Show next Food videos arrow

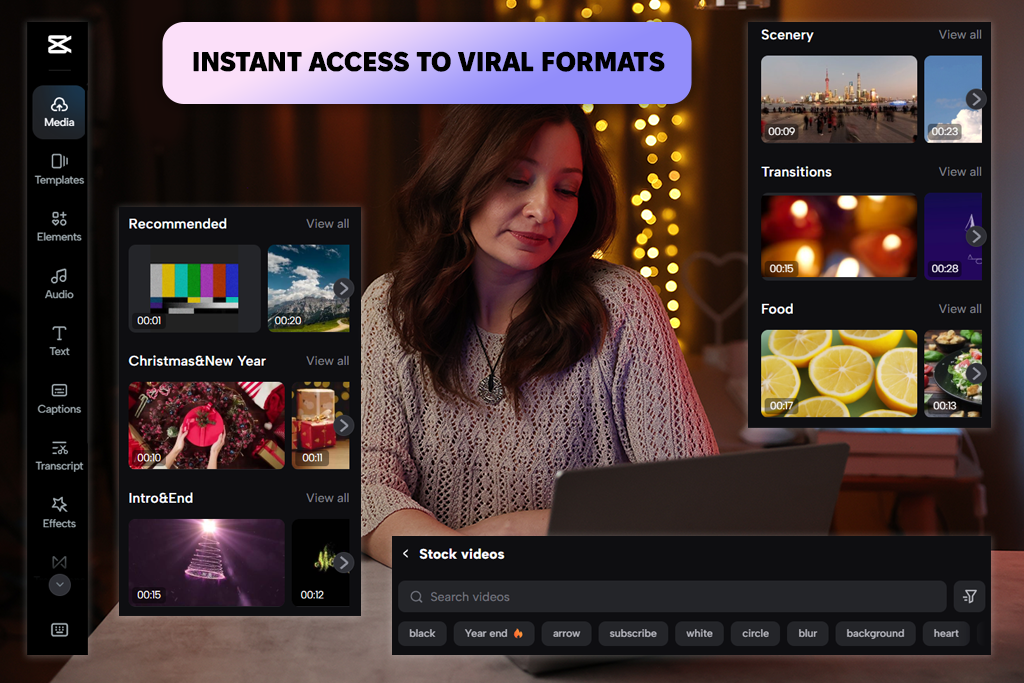[976, 373]
